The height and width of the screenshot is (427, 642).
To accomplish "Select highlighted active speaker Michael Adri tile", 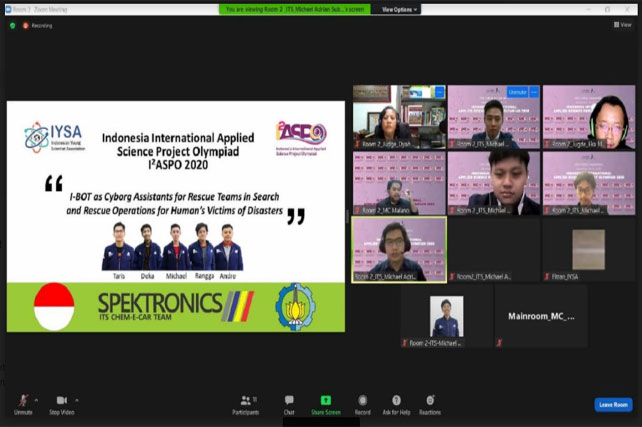I will coord(399,250).
